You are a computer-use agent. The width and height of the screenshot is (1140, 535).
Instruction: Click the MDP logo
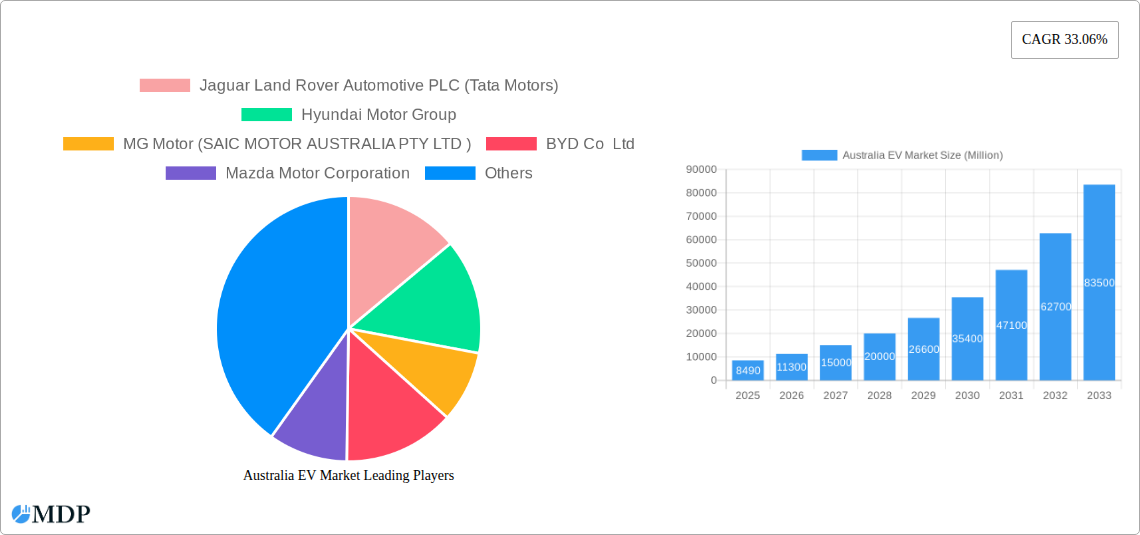click(51, 514)
